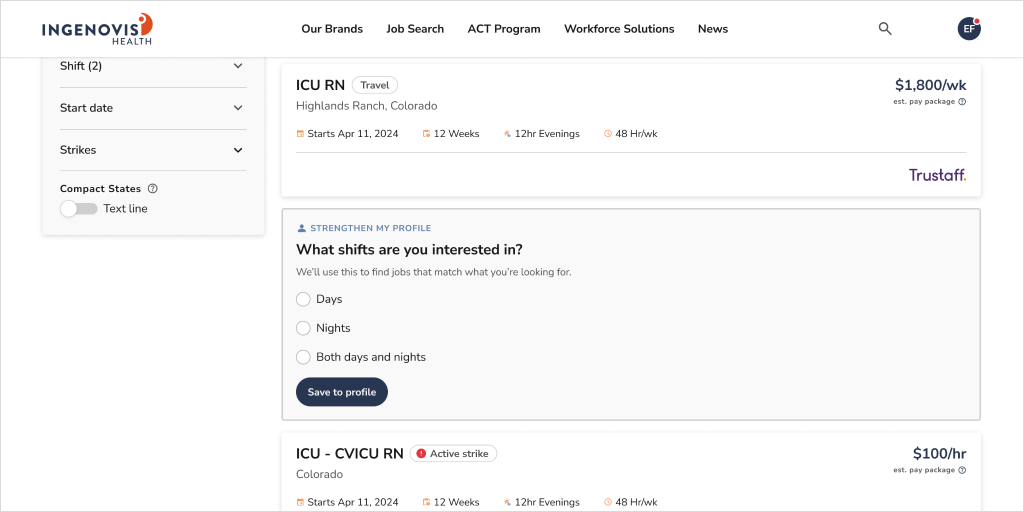Open the ICU - CVICU RN listing
Screen dimensions: 1024x512
coord(349,453)
